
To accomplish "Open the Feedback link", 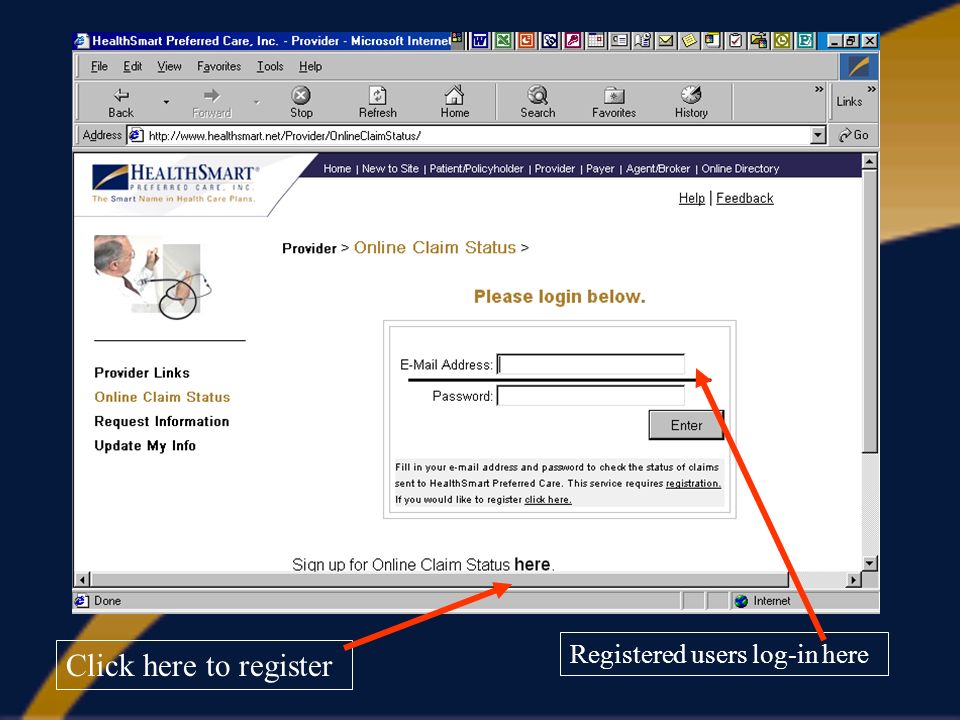I will click(744, 198).
